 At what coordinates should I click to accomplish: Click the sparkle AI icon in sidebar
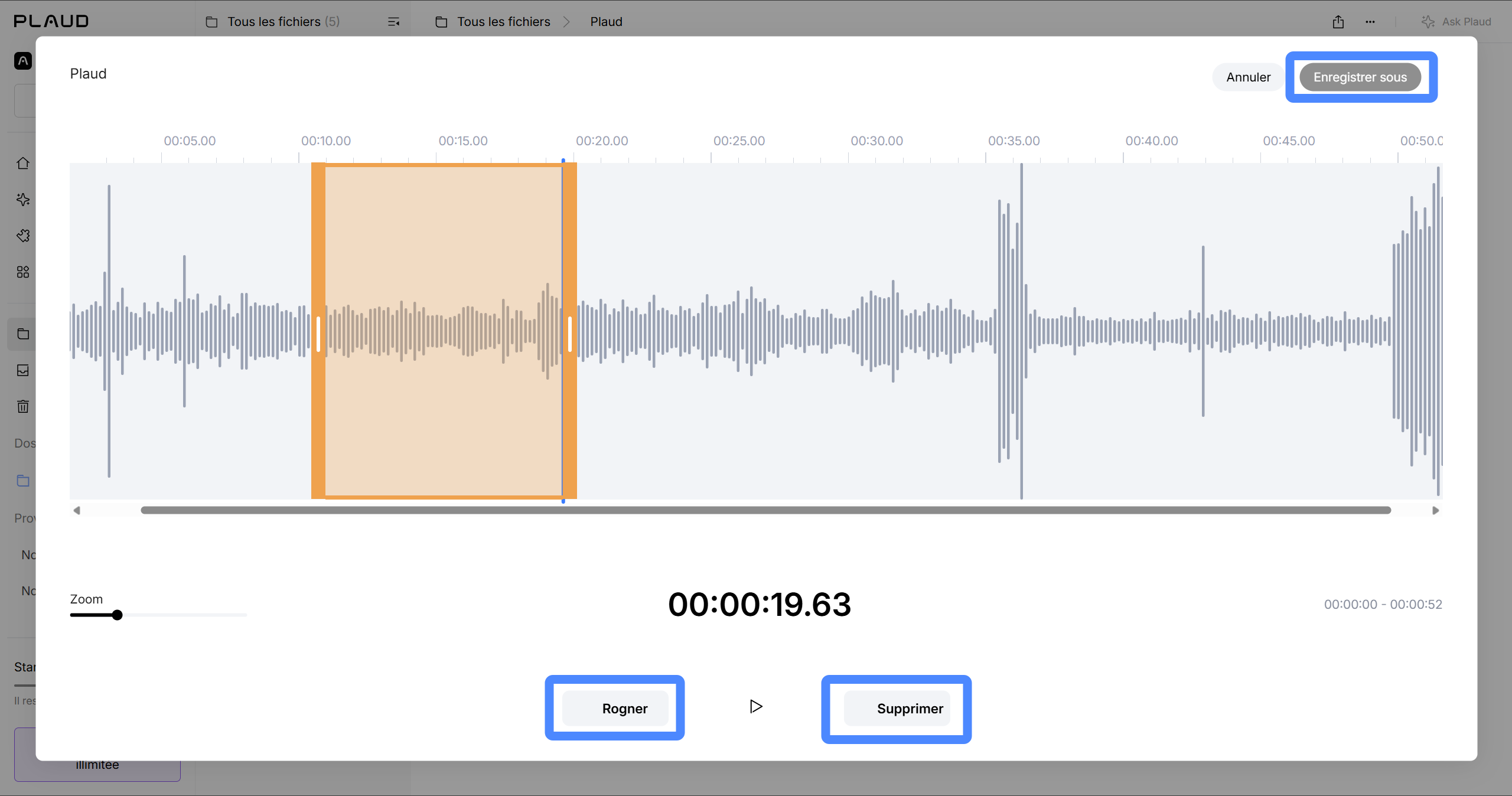coord(23,200)
